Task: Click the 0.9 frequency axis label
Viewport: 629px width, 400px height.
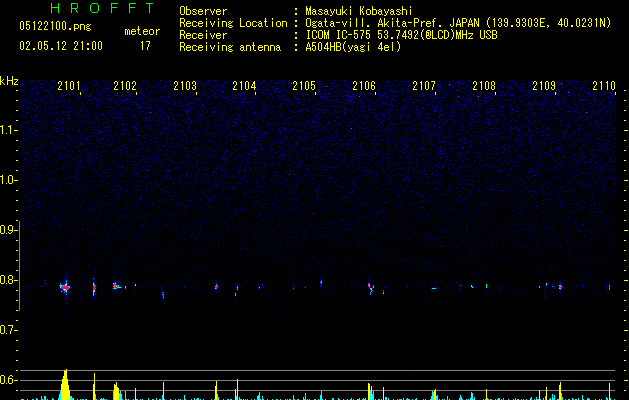Action: pos(9,230)
